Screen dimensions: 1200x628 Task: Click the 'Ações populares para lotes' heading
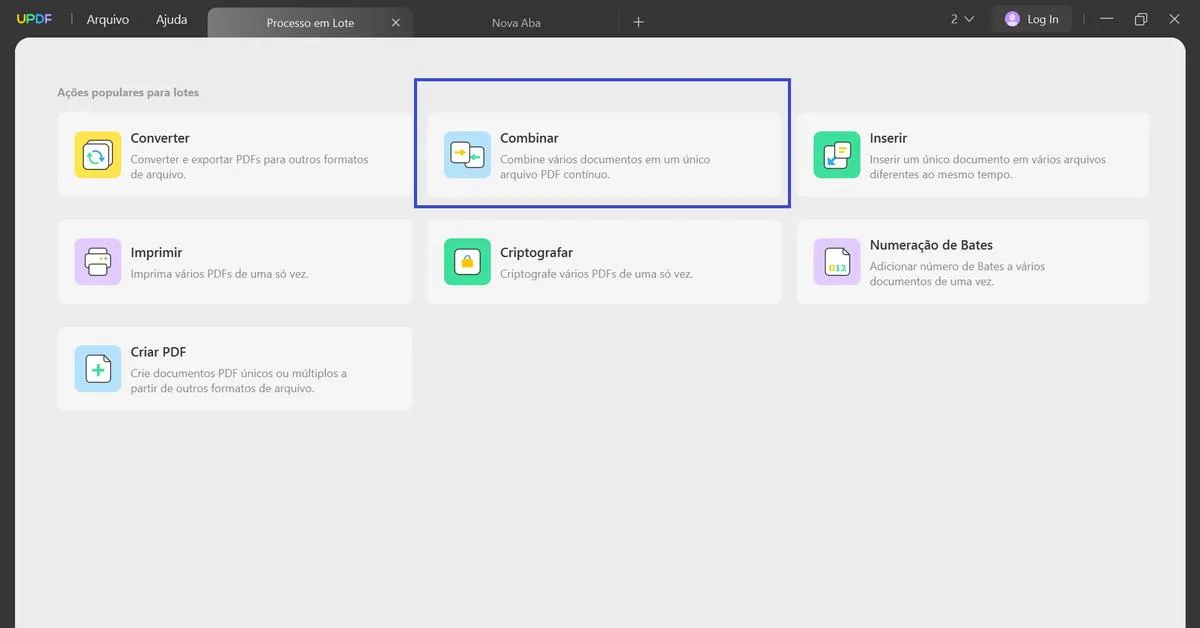tap(128, 93)
